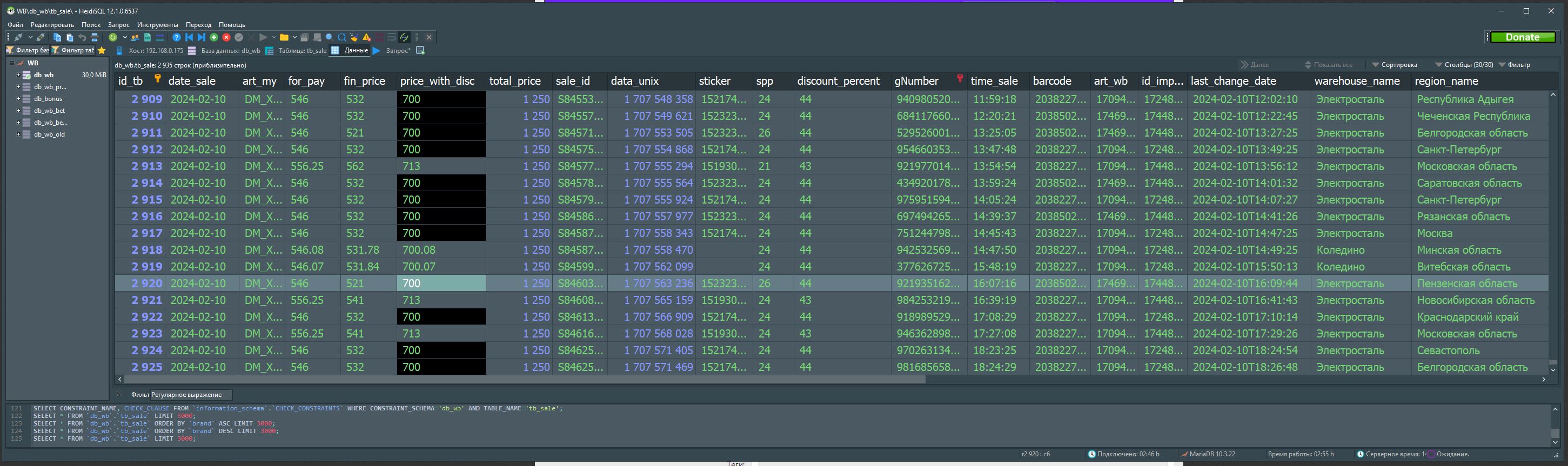Click the export CSV file icon
Viewport: 1568px width, 466px height.
[x=148, y=37]
